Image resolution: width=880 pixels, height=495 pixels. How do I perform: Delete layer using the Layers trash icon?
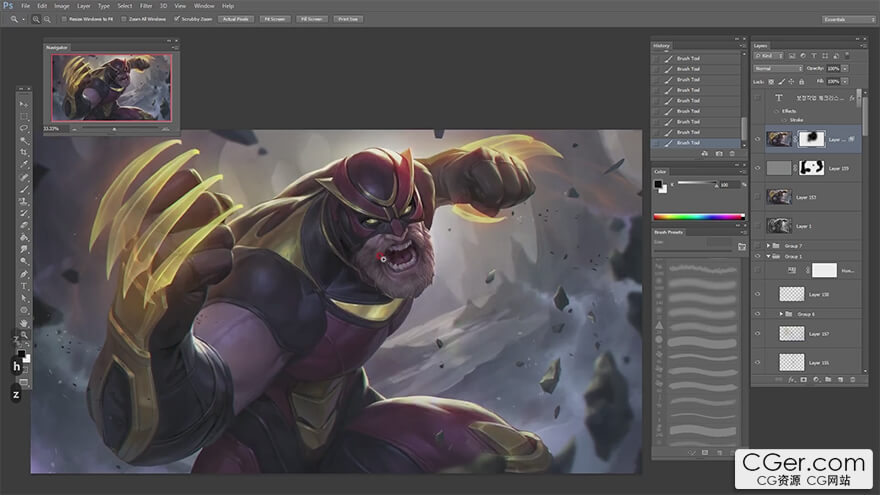click(x=854, y=380)
